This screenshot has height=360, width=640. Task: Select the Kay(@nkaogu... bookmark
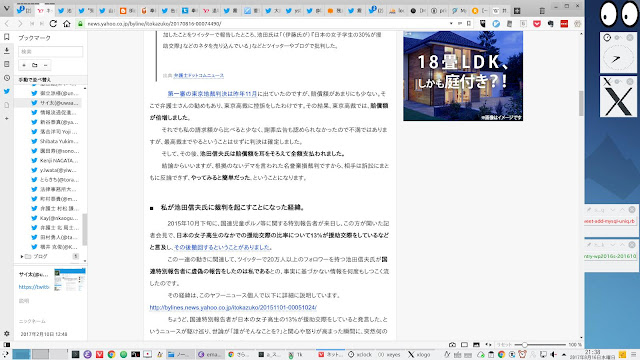click(x=55, y=218)
